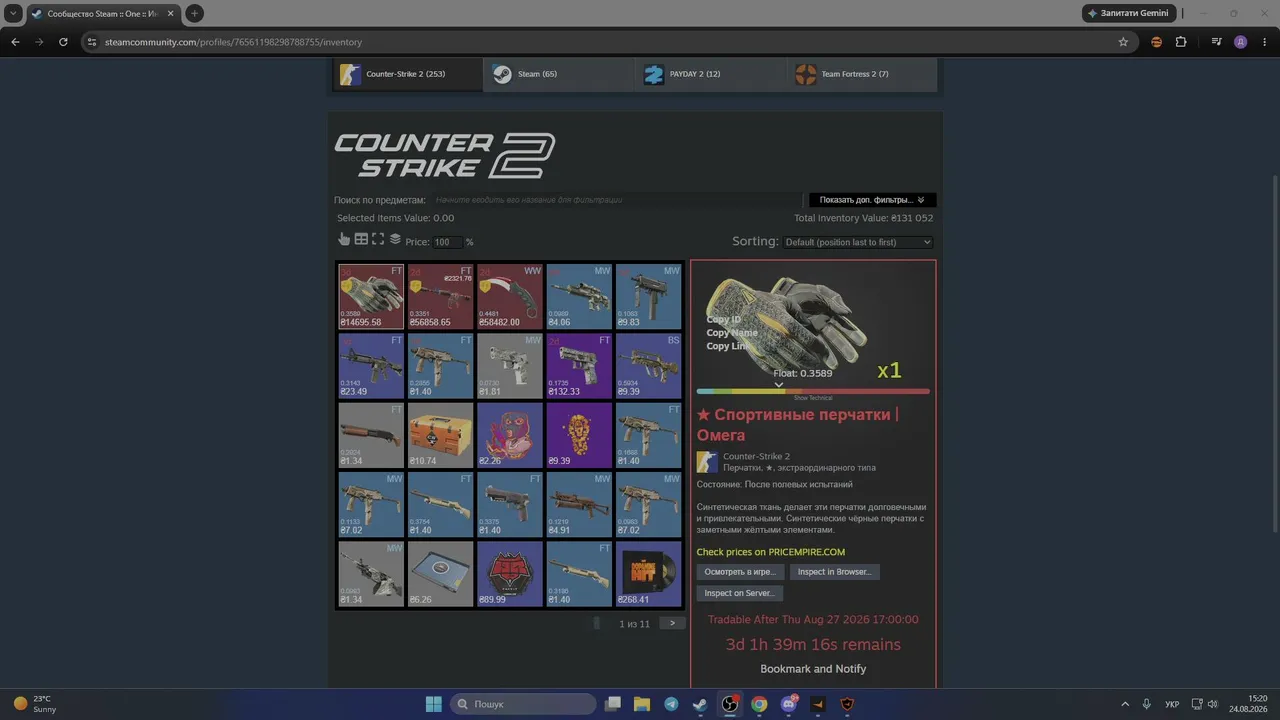This screenshot has height=720, width=1280.
Task: Switch to PAYDAY 2 (12) inventory tab
Action: point(711,74)
